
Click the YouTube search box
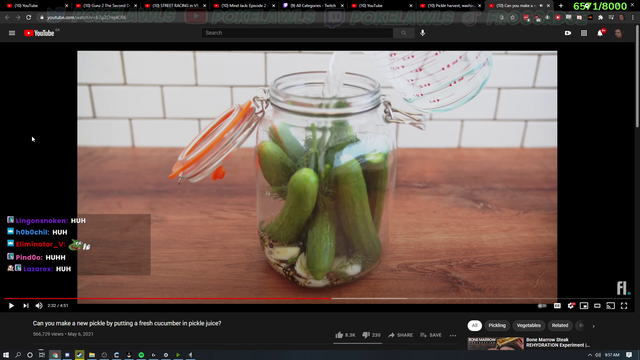click(x=297, y=33)
